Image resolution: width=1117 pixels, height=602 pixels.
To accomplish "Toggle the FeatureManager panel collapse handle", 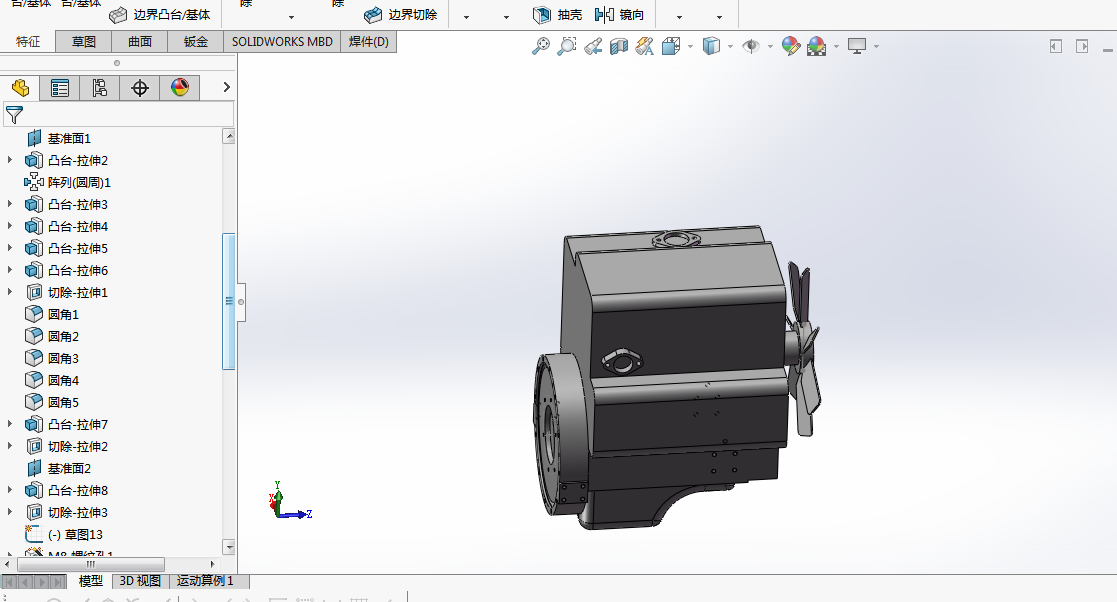I will pos(241,302).
